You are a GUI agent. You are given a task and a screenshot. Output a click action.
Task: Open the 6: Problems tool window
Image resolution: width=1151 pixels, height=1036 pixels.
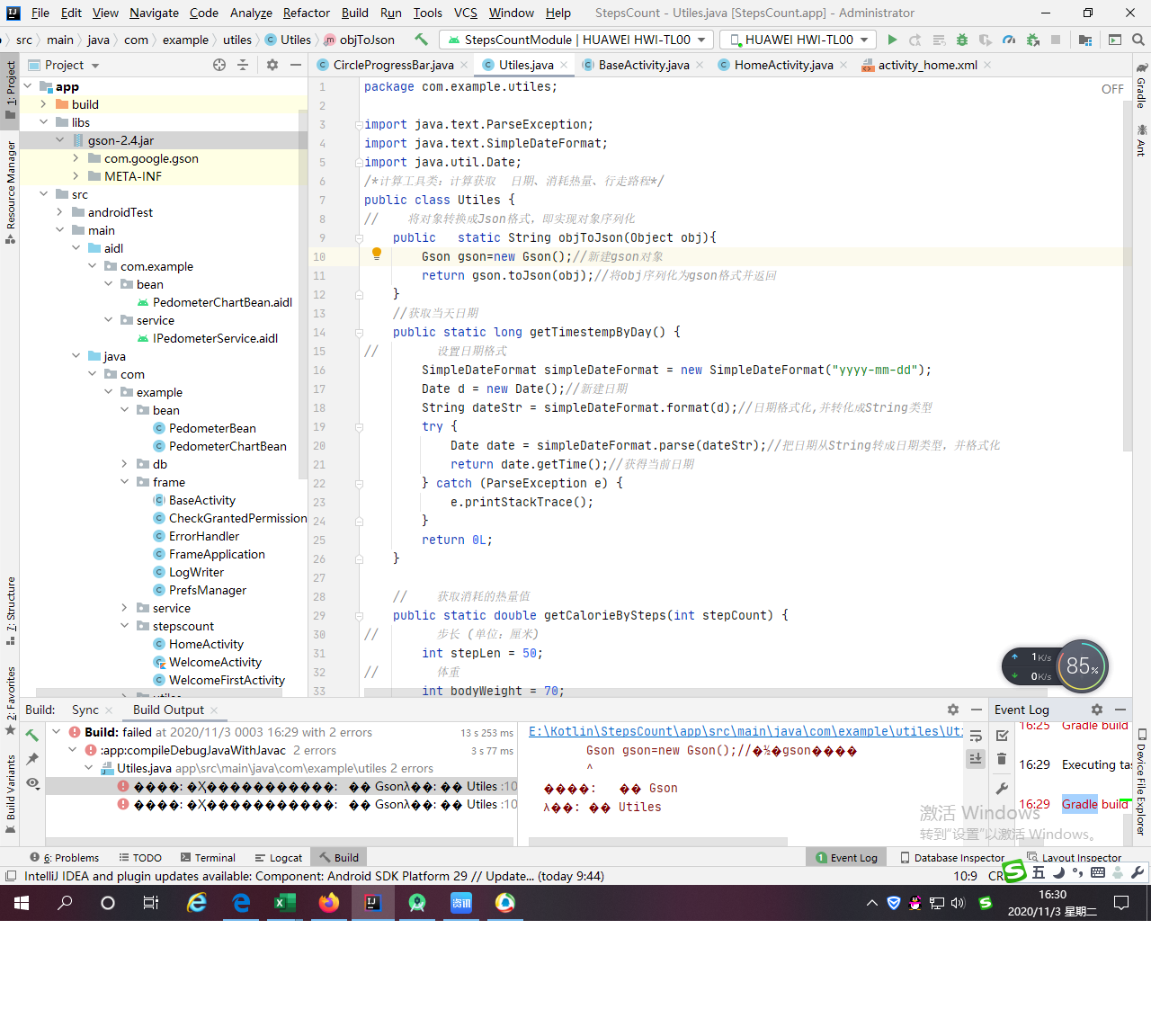point(64,858)
